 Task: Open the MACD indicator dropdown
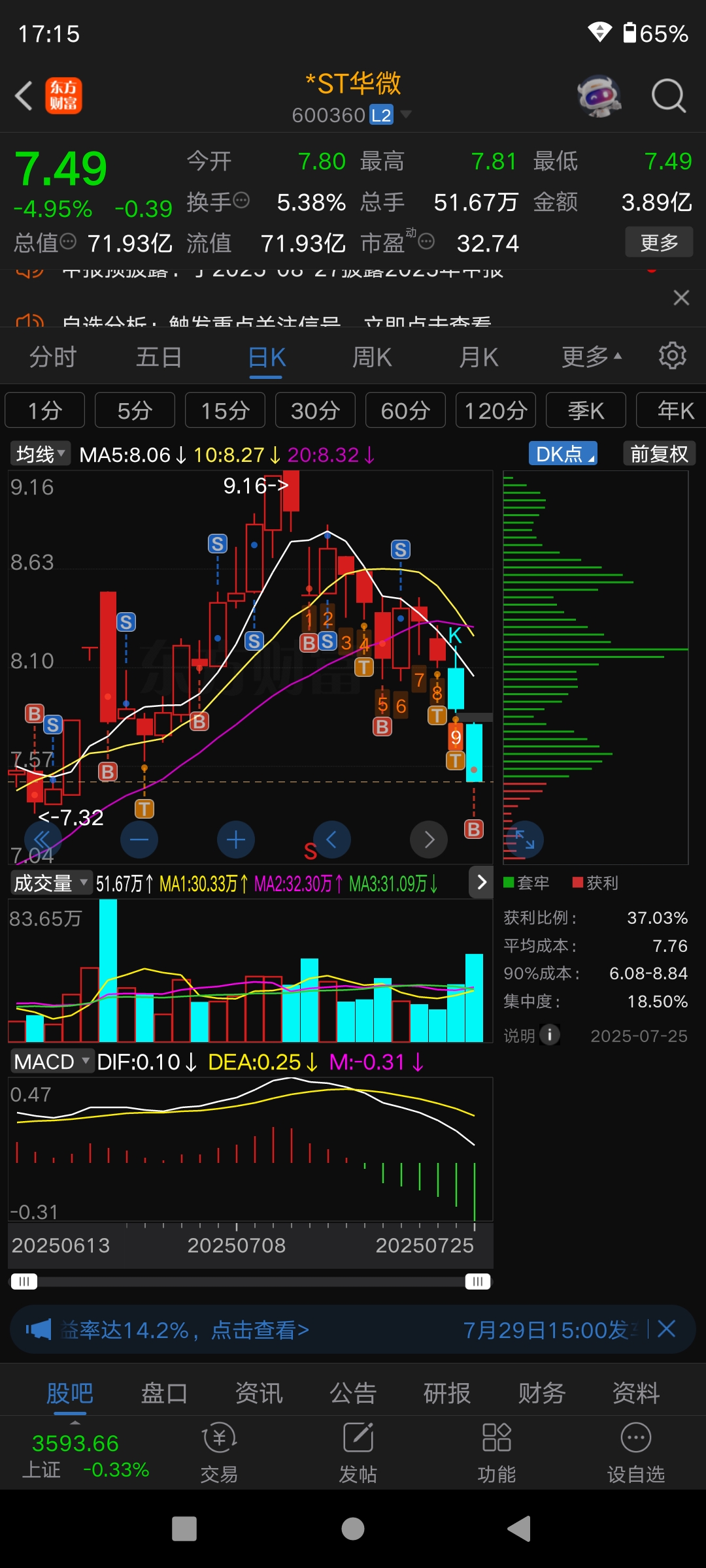click(52, 1062)
